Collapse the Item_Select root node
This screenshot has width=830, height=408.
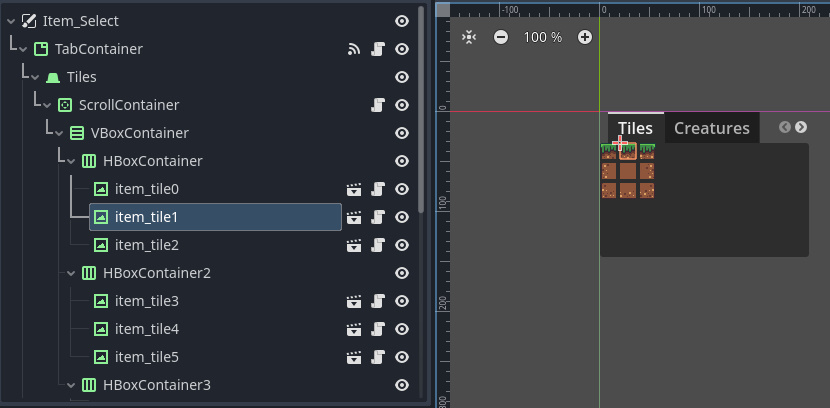[11, 21]
